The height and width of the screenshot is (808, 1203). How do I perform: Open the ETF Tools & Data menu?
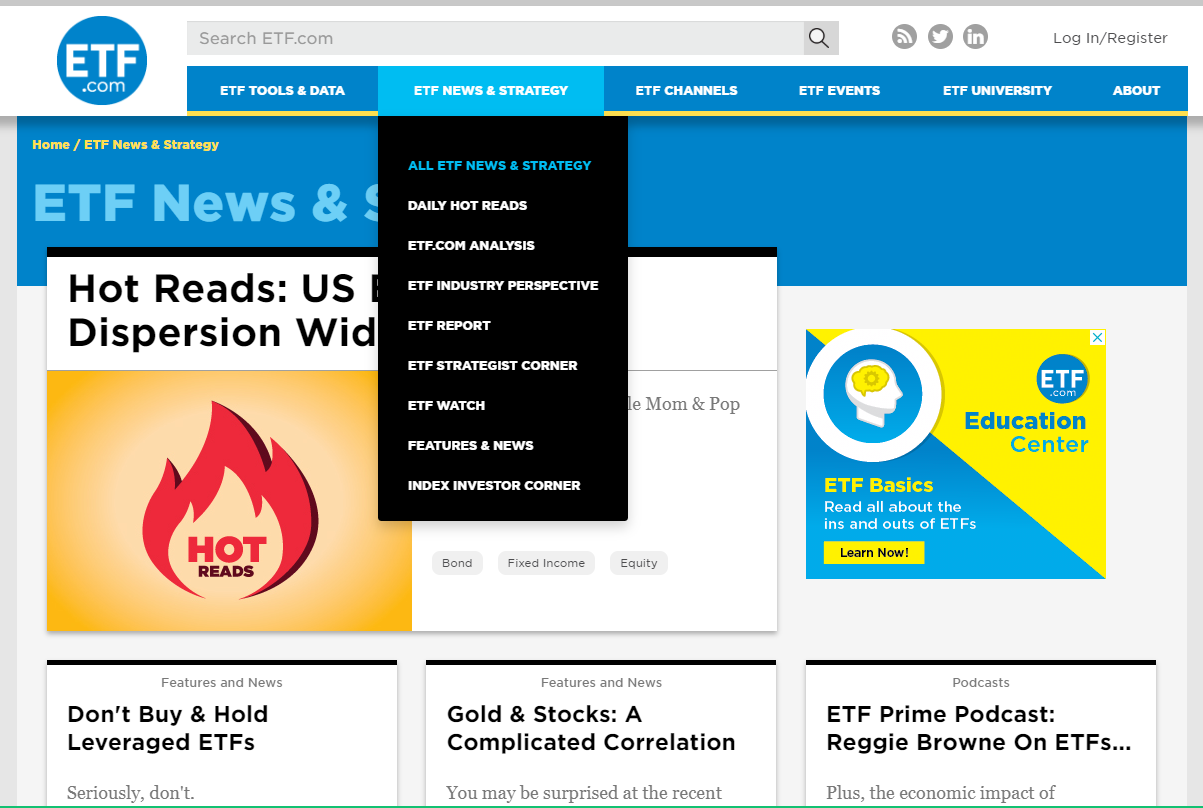pos(282,90)
